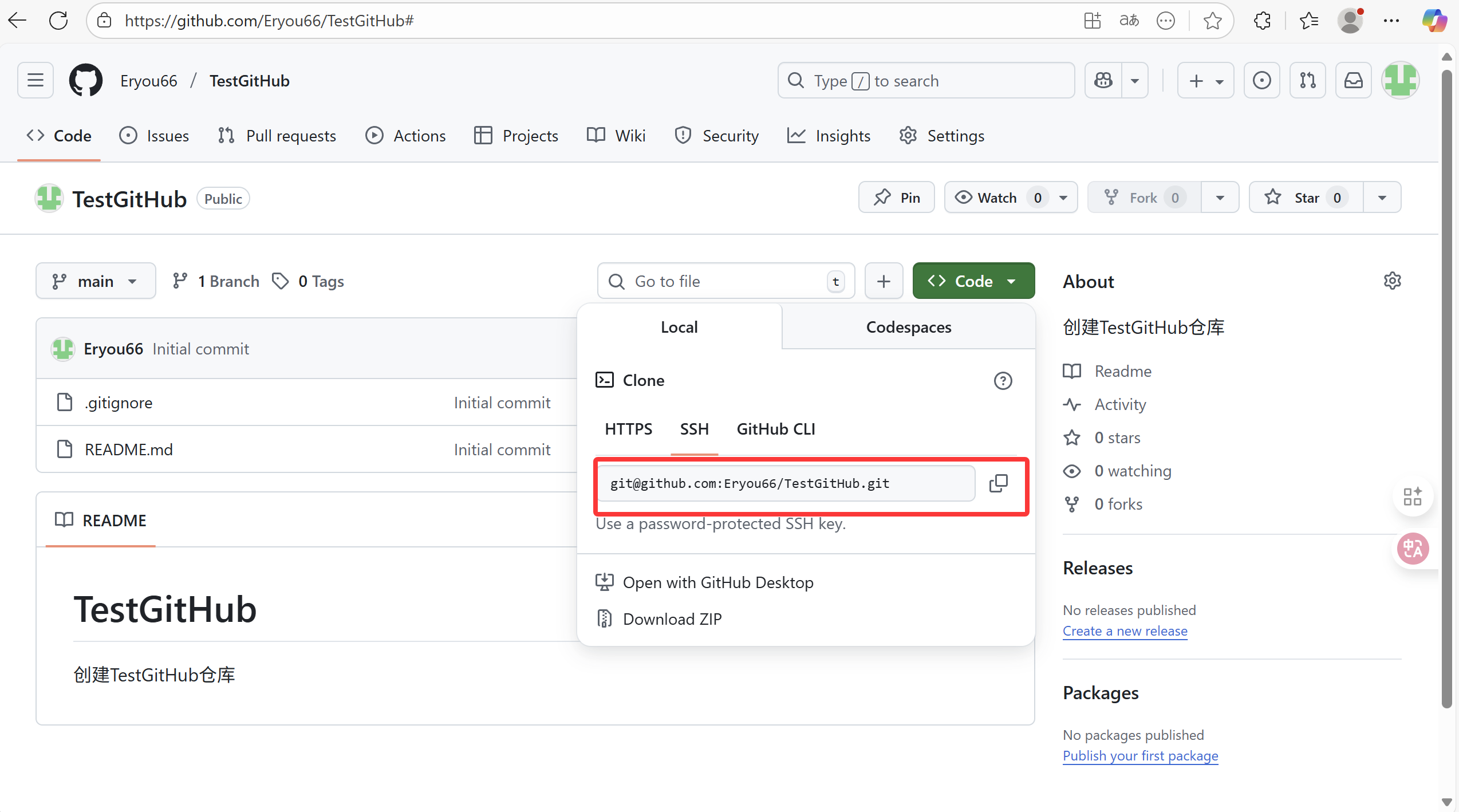
Task: Copy the SSH clone URL to clipboard
Action: point(998,483)
